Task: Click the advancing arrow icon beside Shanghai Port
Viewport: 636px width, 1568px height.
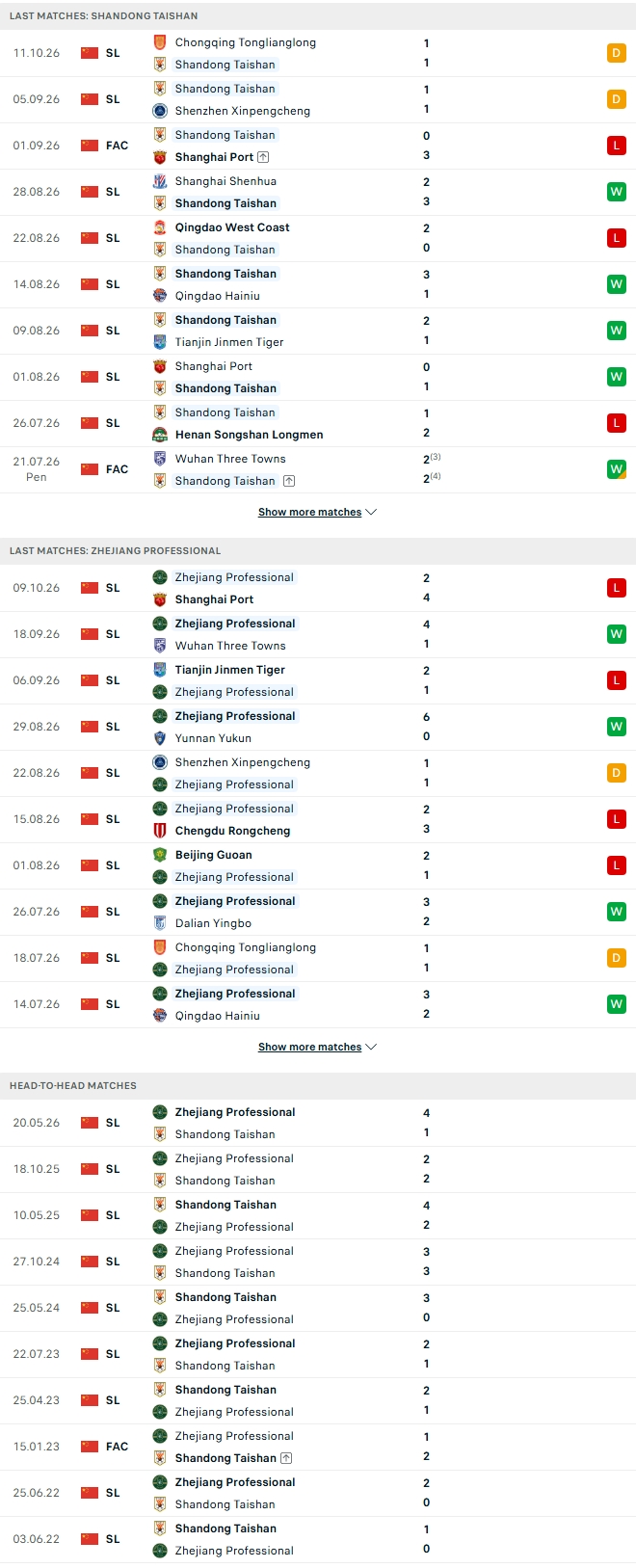Action: (264, 157)
